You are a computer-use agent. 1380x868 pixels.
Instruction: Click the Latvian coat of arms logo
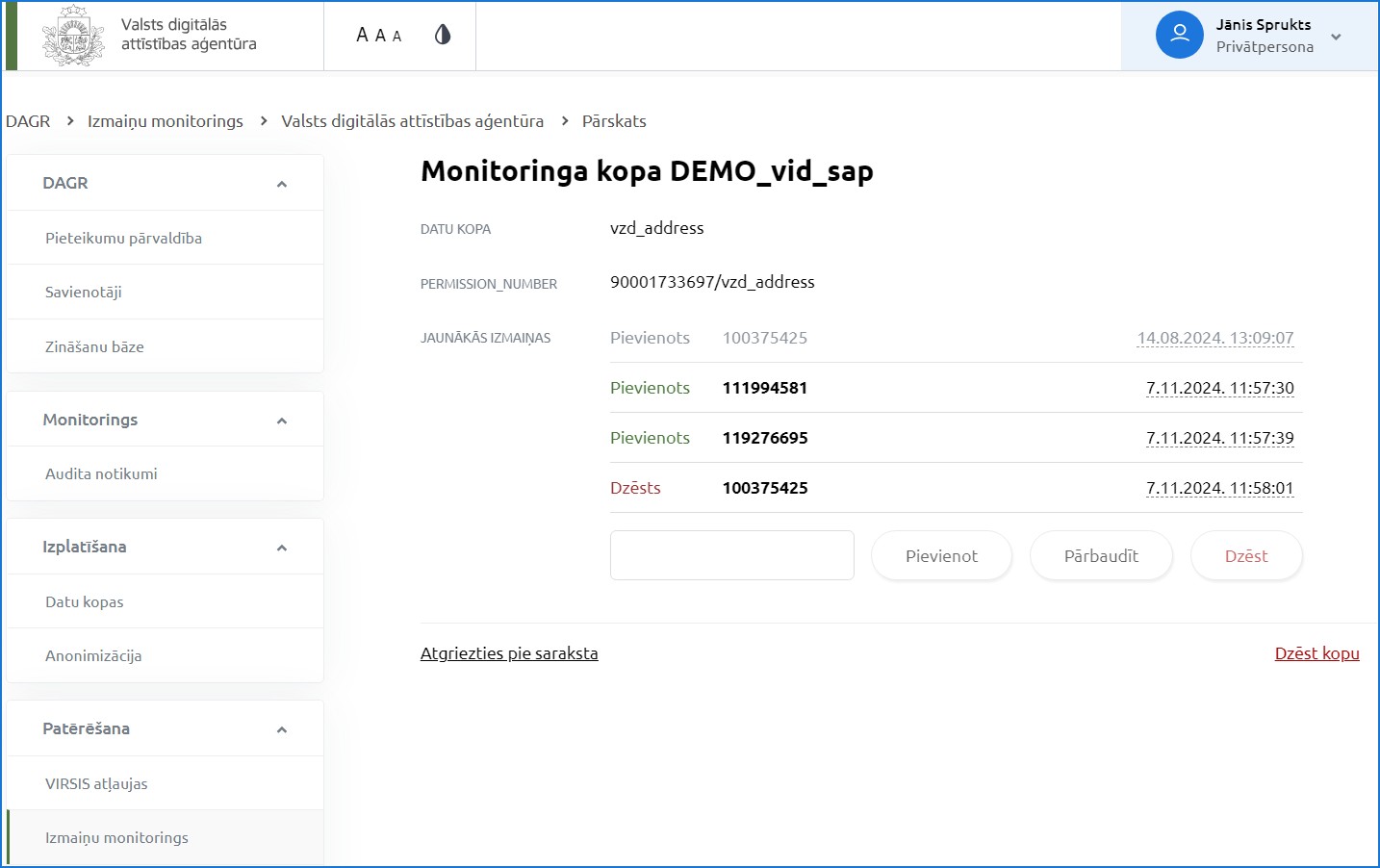(x=73, y=36)
